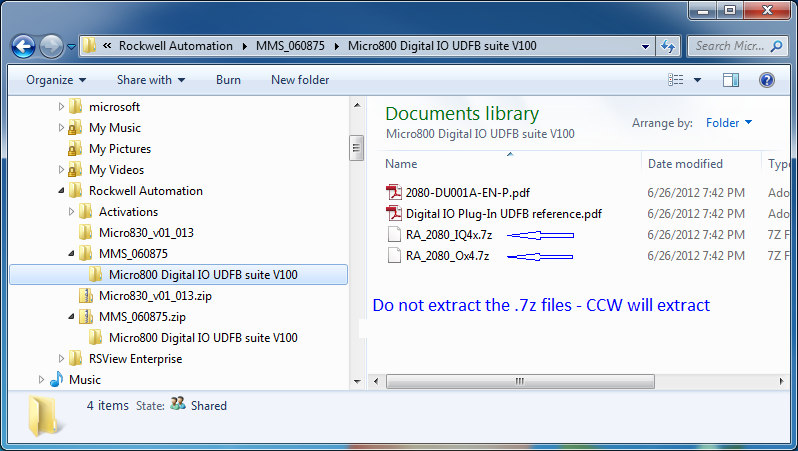Viewport: 798px width, 451px height.
Task: Open the Organize menu
Action: pos(56,80)
